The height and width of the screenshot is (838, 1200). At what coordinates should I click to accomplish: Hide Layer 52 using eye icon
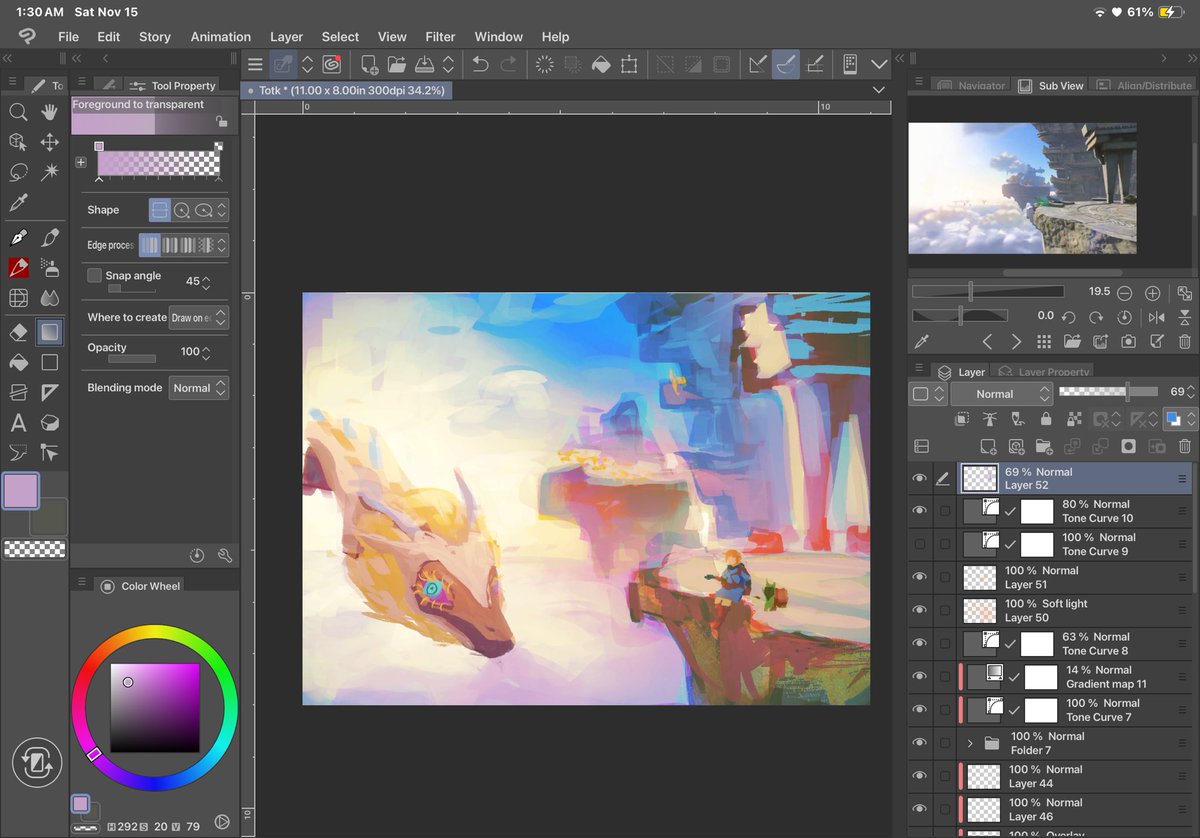tap(919, 479)
